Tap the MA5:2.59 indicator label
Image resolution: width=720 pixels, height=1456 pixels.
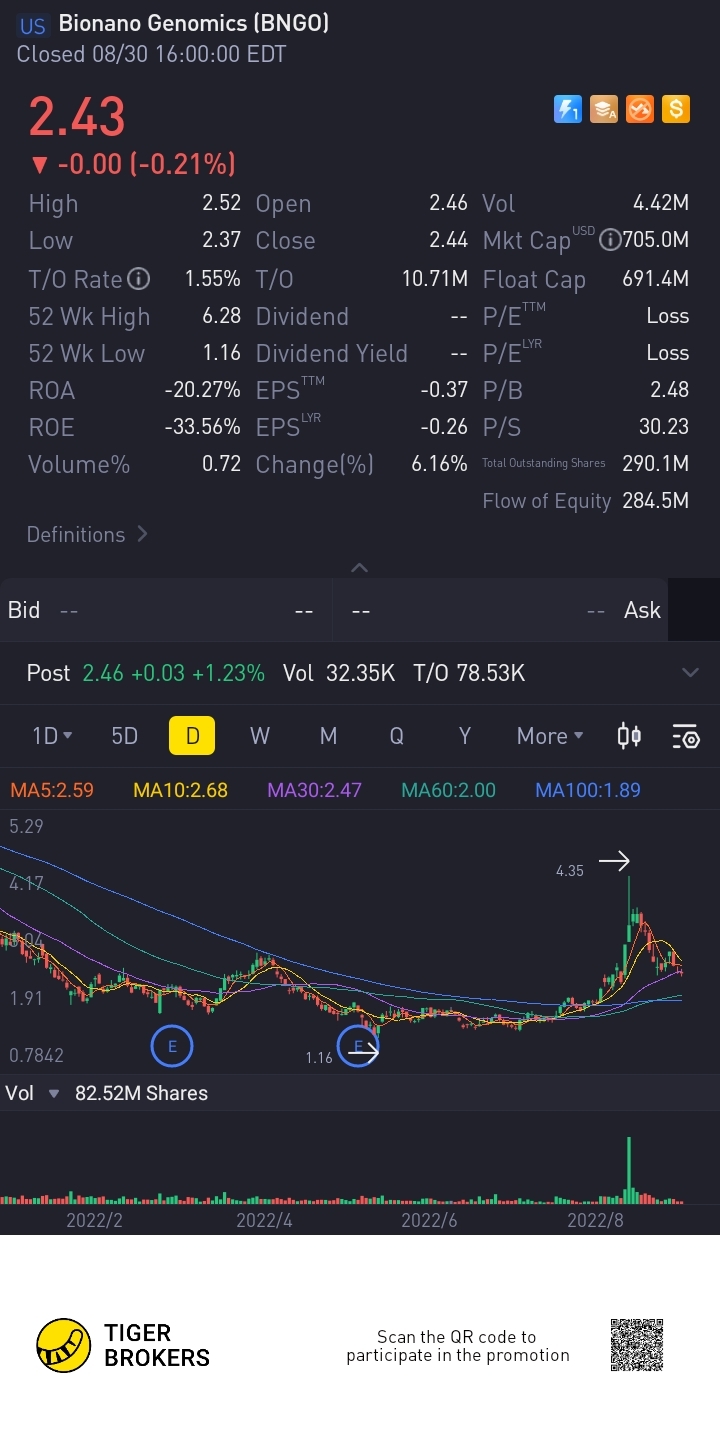tap(52, 790)
